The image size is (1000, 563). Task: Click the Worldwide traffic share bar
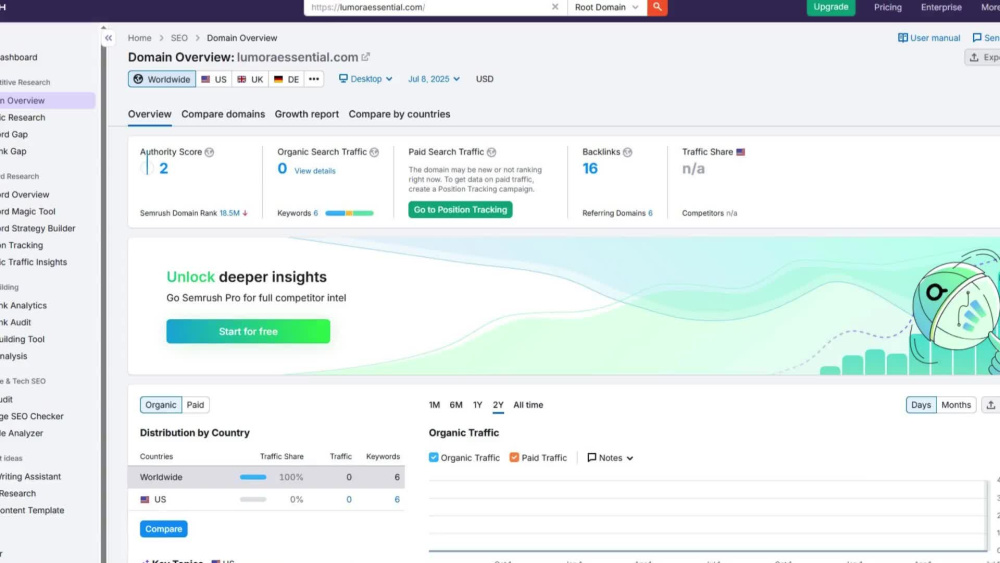point(253,477)
